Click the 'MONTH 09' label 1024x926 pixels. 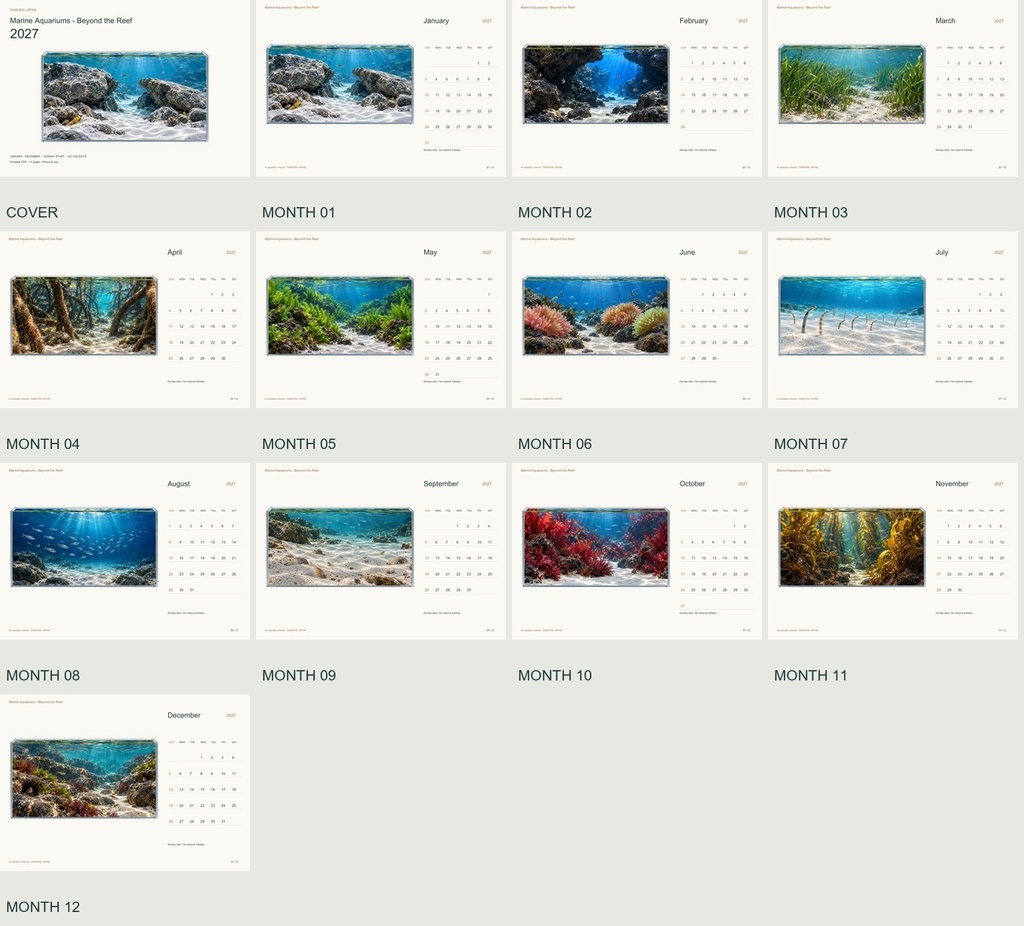(298, 675)
